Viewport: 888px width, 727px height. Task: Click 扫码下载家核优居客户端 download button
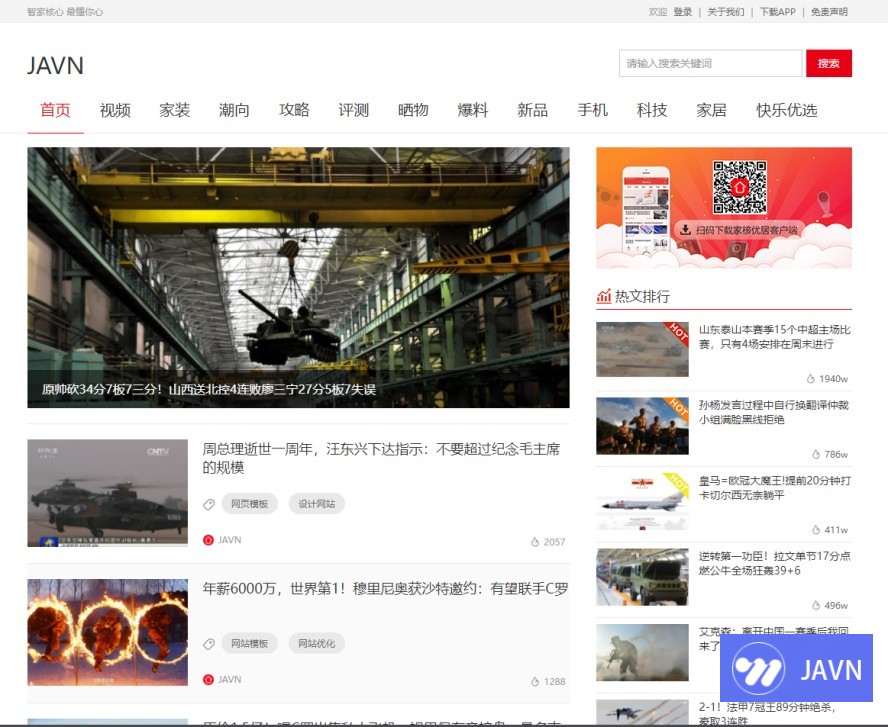739,230
